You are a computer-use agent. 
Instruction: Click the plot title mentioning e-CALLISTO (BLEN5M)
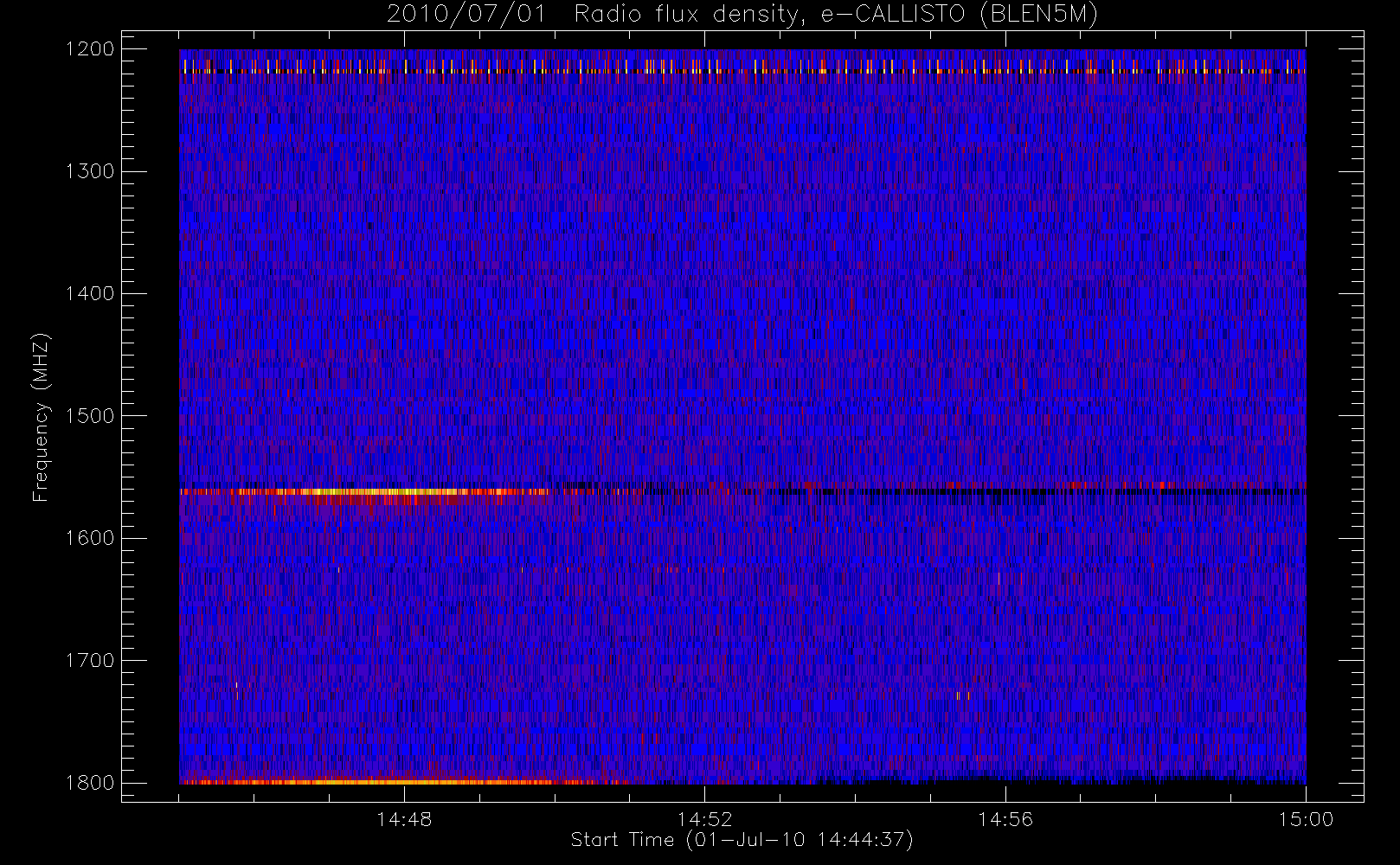click(x=742, y=15)
